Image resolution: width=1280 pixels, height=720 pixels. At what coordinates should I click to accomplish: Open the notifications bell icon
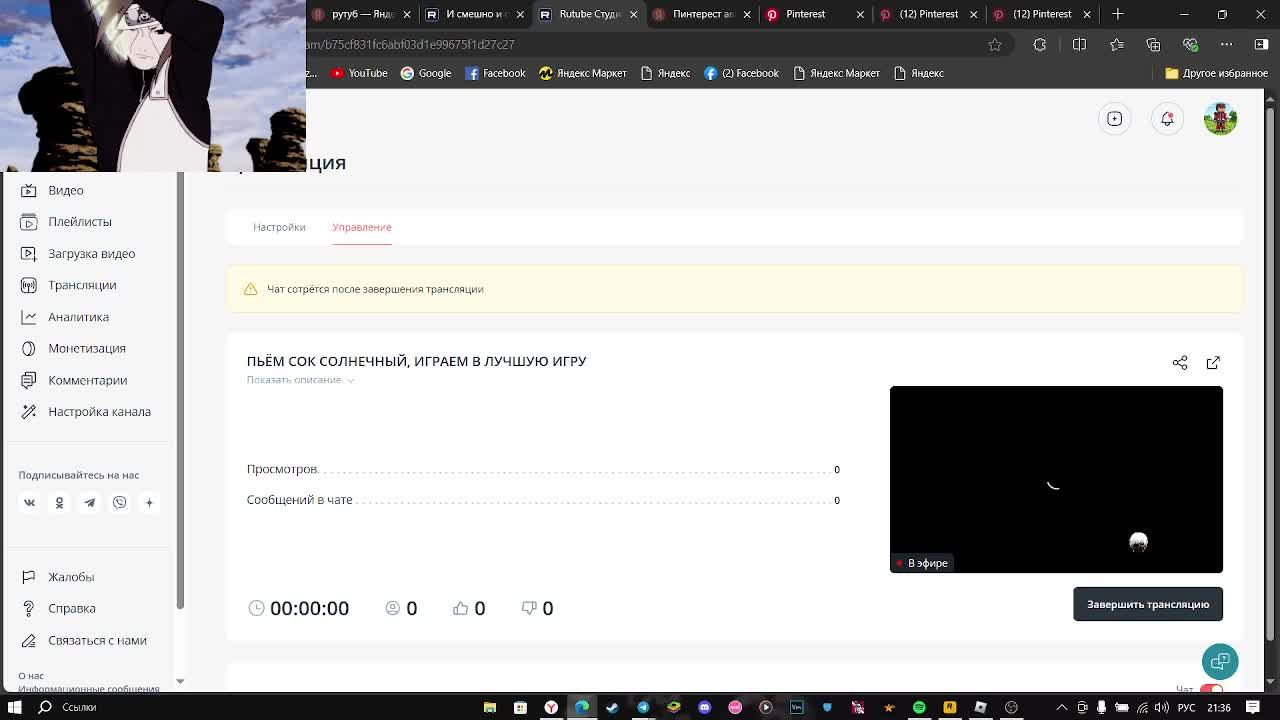click(1167, 119)
